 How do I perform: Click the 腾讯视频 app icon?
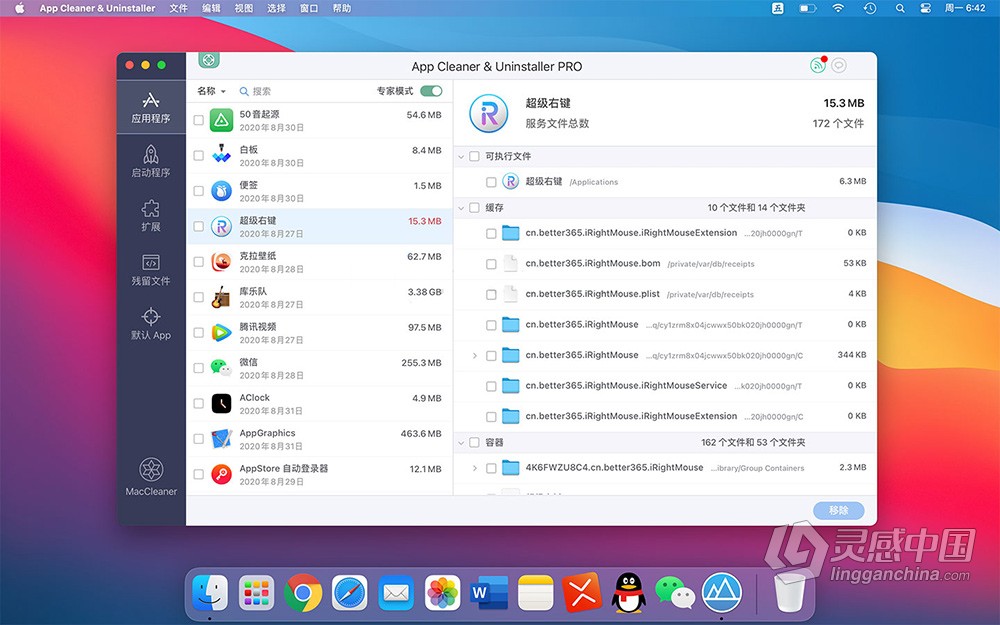221,332
